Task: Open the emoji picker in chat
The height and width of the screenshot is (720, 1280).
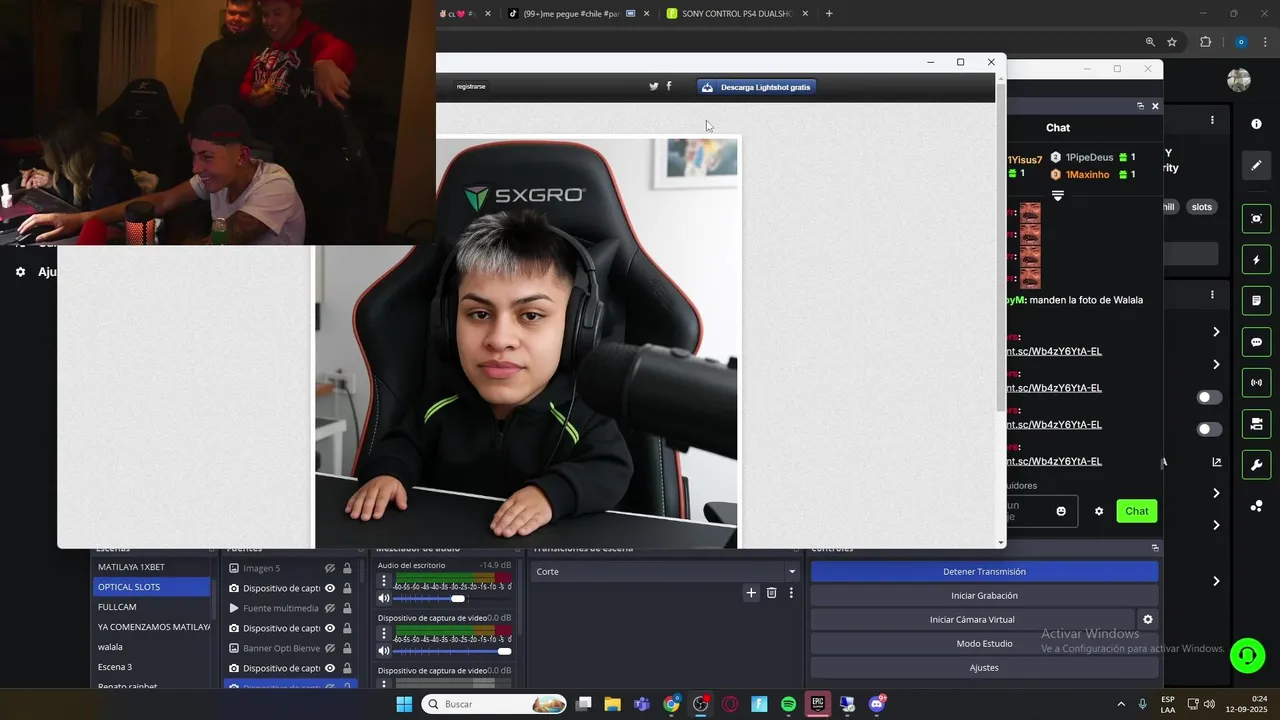Action: point(1061,511)
